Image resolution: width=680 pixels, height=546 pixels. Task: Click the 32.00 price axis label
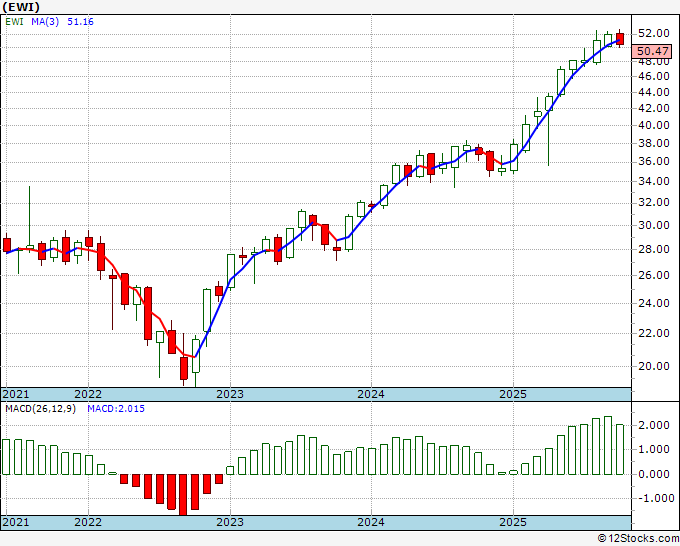pyautogui.click(x=653, y=203)
